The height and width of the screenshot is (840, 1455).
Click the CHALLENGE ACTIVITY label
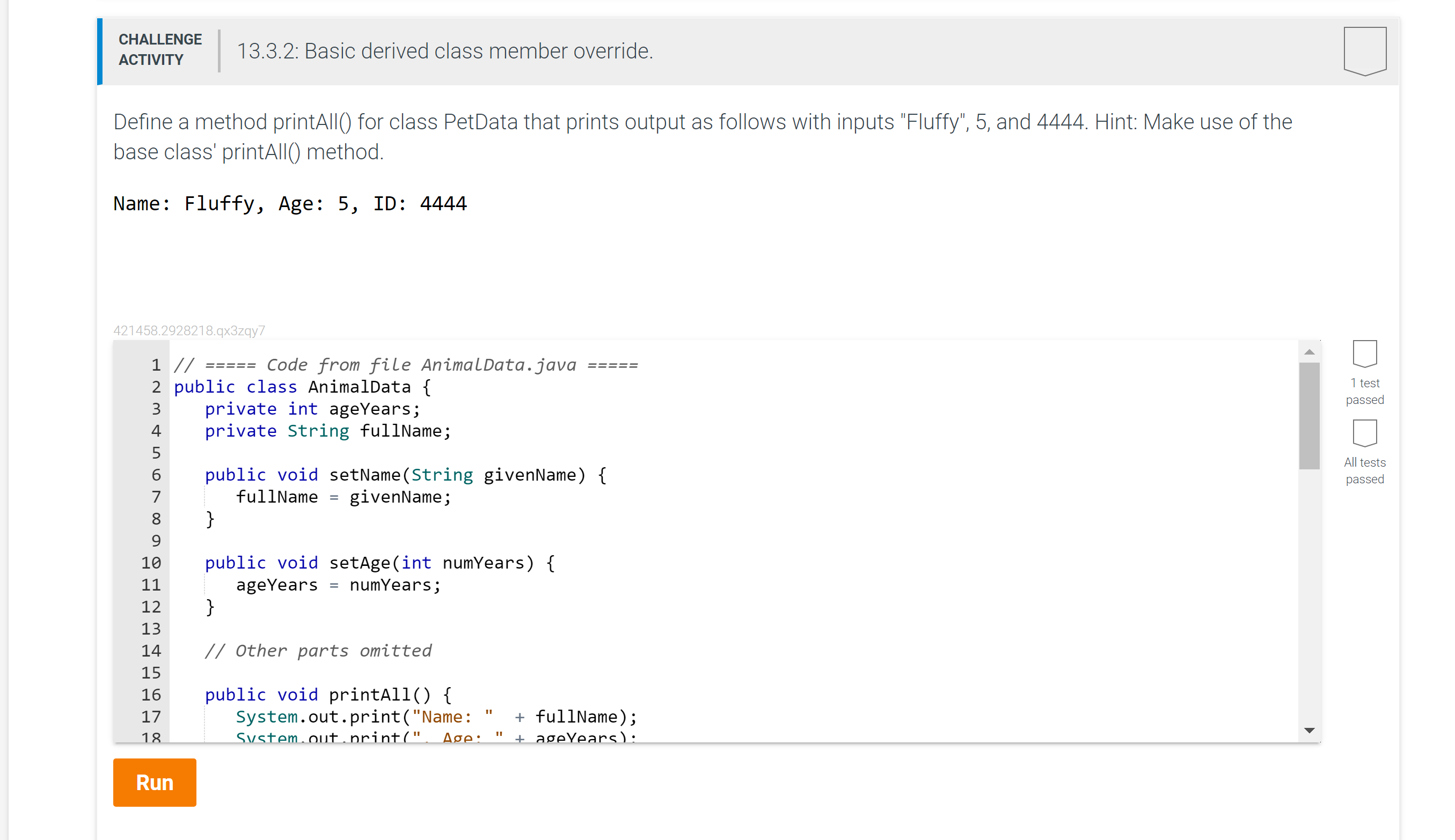[160, 49]
